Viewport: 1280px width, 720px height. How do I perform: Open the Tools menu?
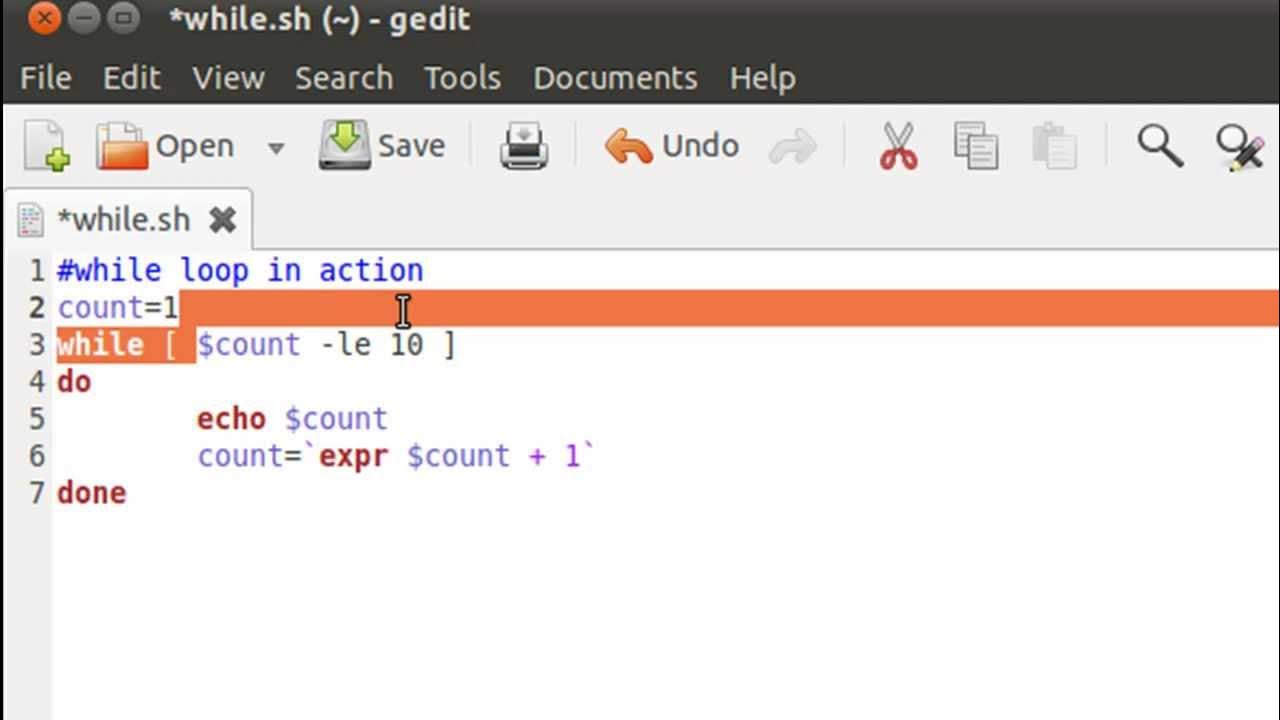click(x=462, y=78)
